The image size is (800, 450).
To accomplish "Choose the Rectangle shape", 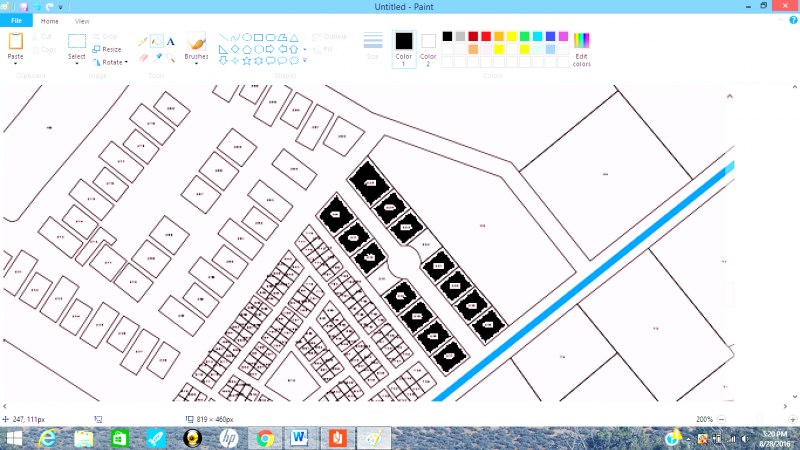I will [x=259, y=37].
